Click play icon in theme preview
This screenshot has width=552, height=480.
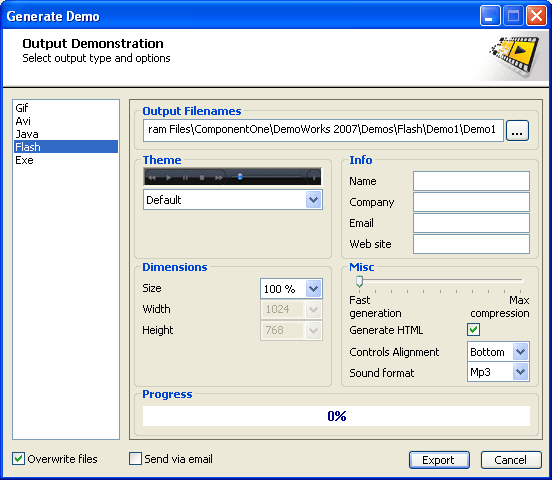[169, 177]
